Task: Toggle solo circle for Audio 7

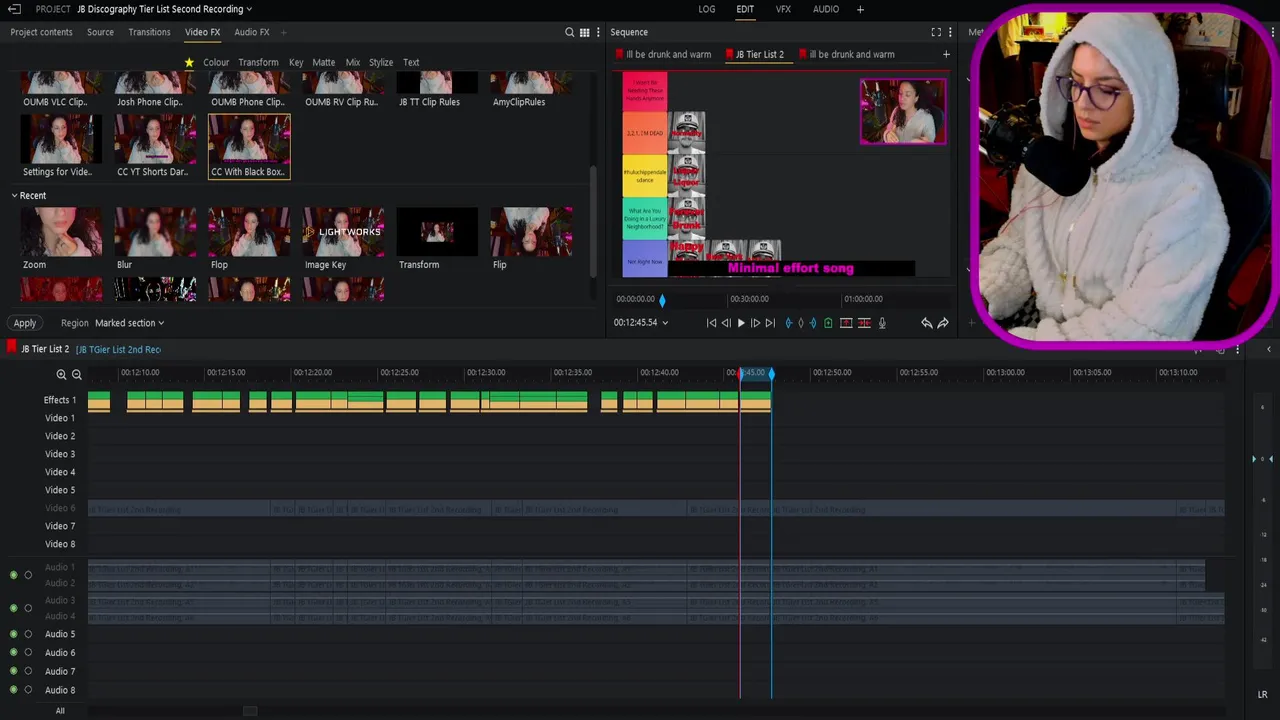Action: click(x=28, y=671)
